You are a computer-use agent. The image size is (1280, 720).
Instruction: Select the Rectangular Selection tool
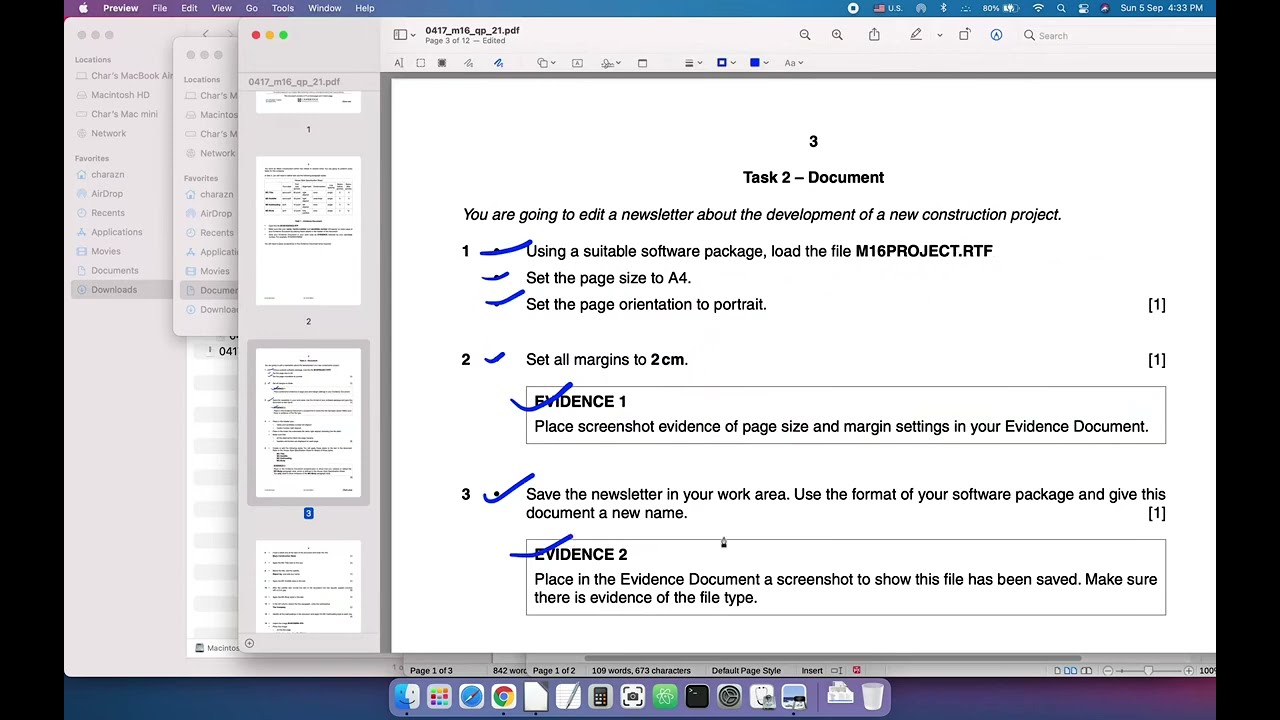click(x=420, y=63)
